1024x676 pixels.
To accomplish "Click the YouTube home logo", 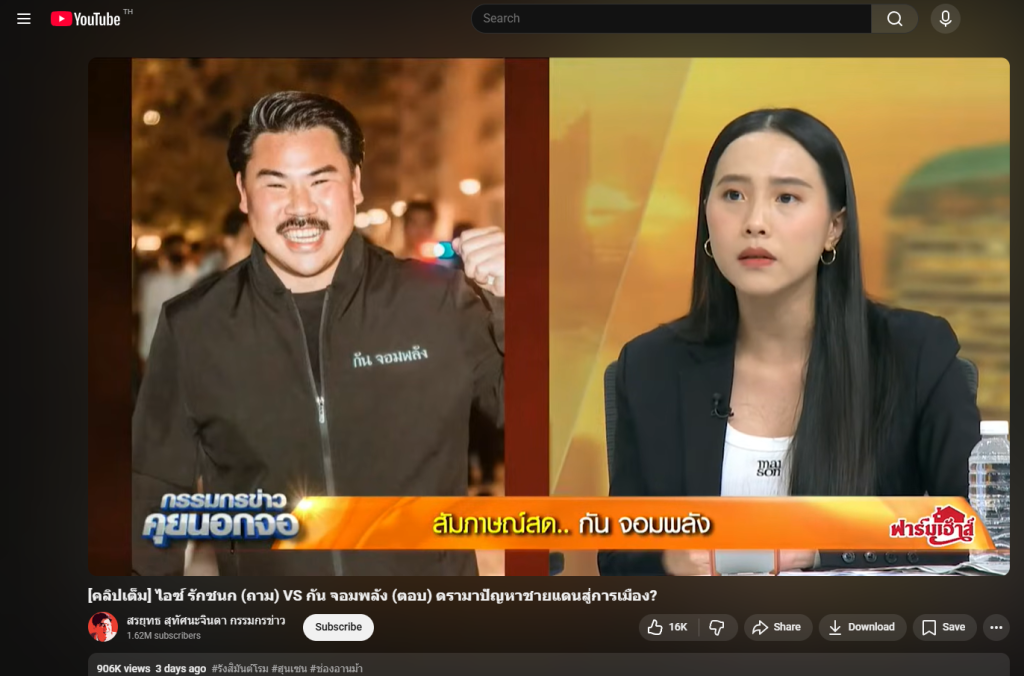I will click(x=86, y=19).
